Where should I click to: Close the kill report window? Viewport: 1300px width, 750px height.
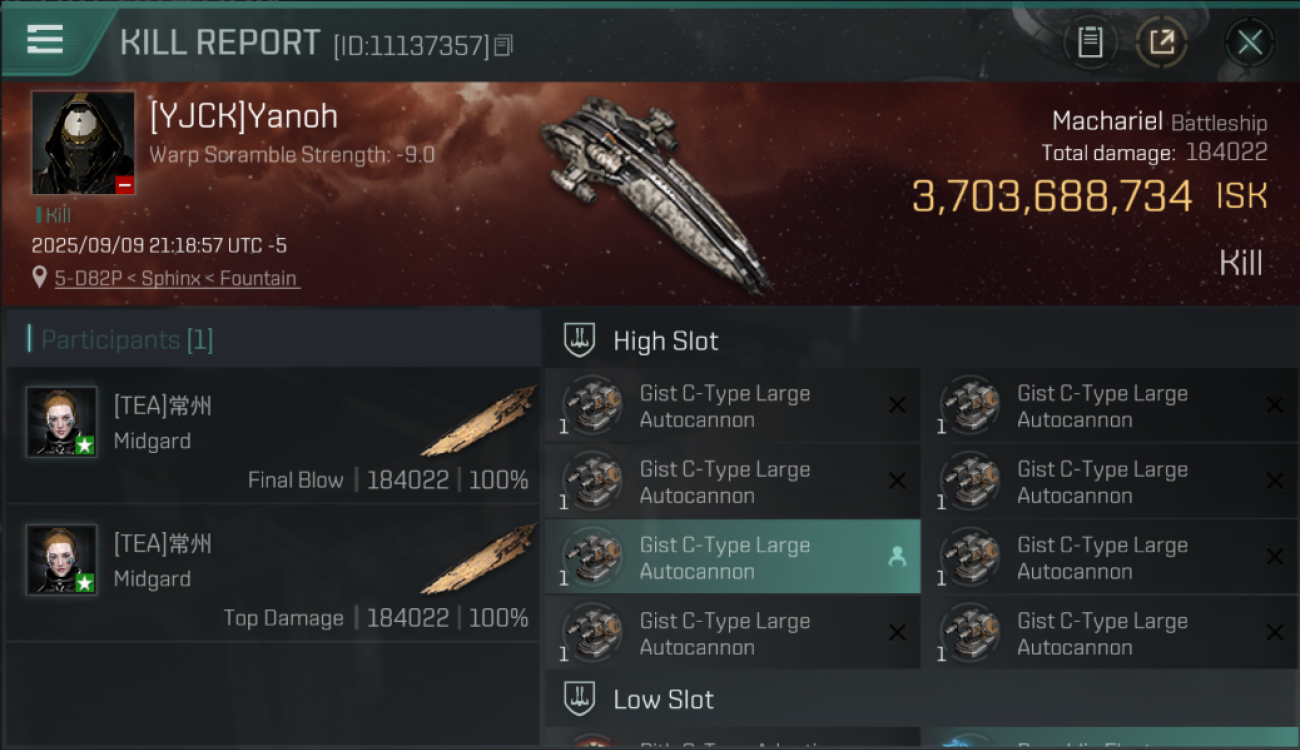click(x=1249, y=42)
